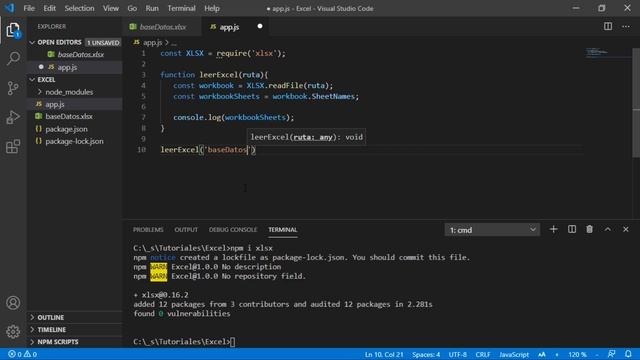Maximize the panel size chevron
The height and width of the screenshot is (360, 640).
click(x=608, y=229)
